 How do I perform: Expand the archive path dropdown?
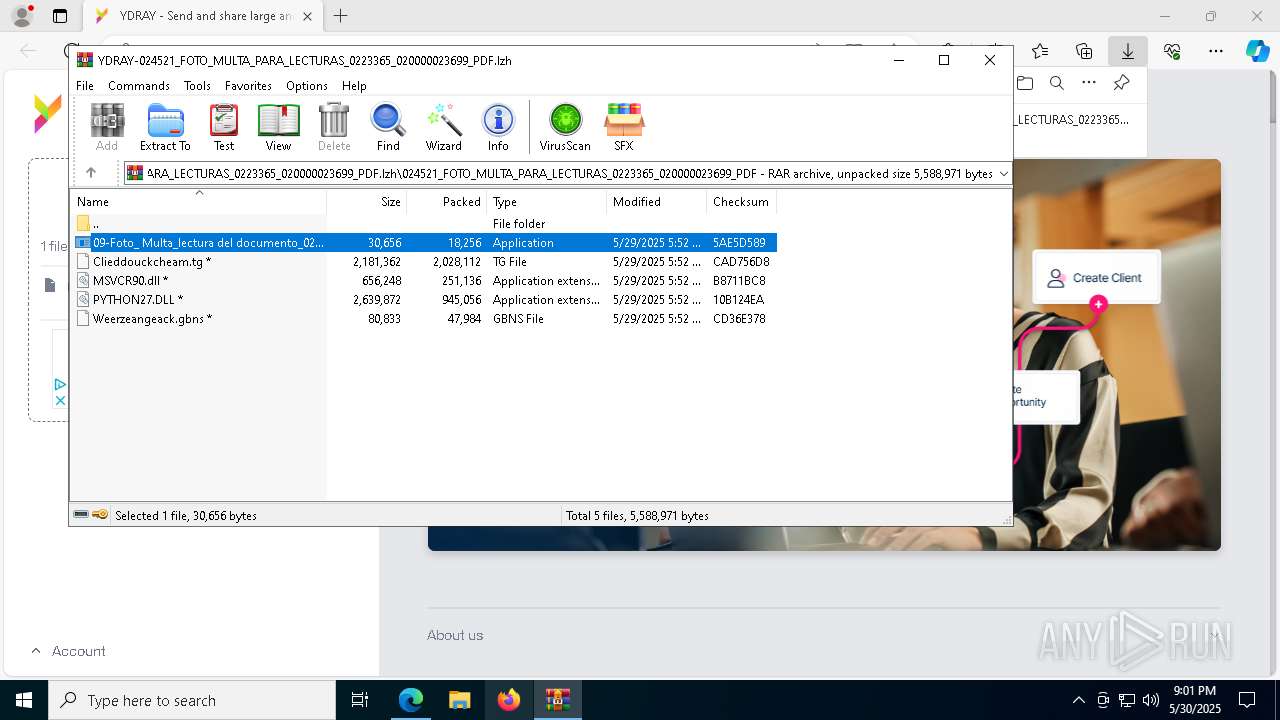point(1003,174)
